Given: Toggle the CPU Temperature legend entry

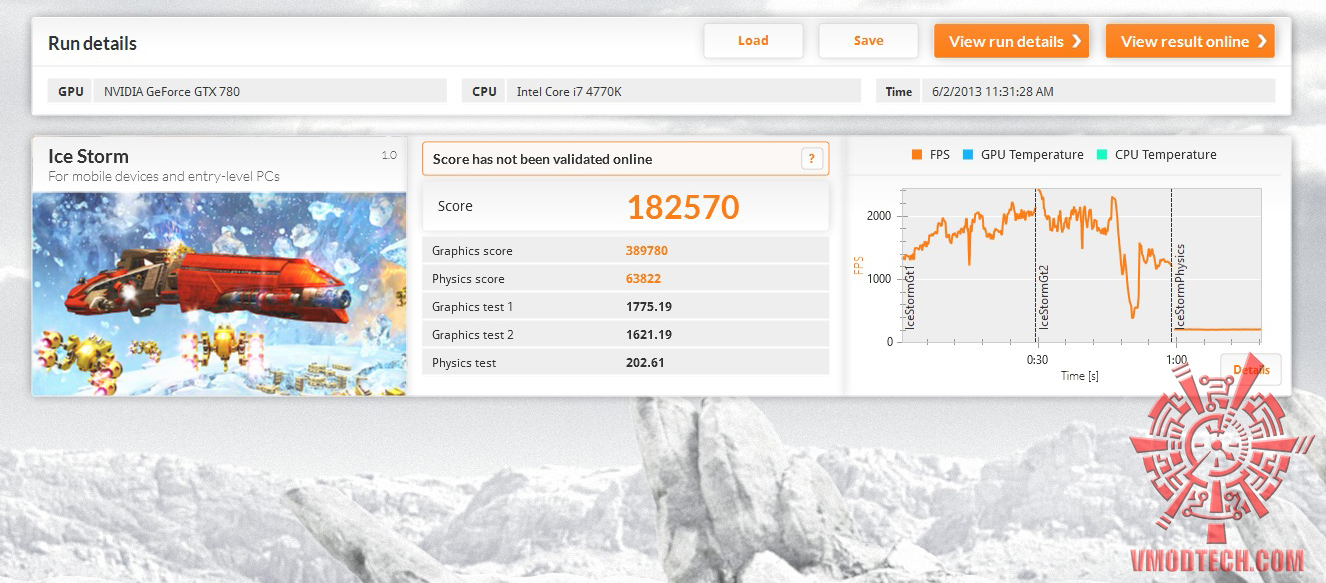Looking at the screenshot, I should pos(1156,155).
